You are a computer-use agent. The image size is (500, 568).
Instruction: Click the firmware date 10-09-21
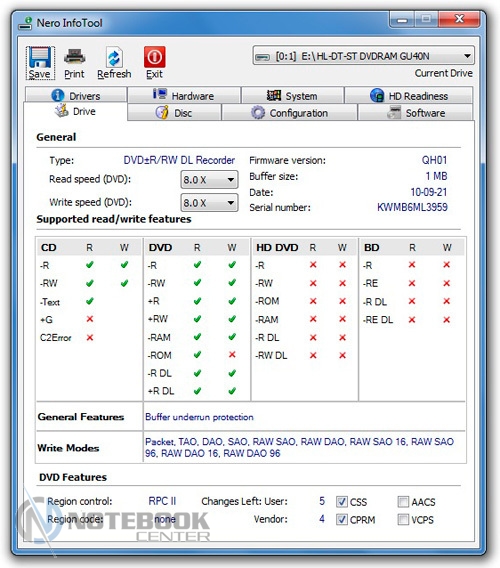click(x=429, y=192)
